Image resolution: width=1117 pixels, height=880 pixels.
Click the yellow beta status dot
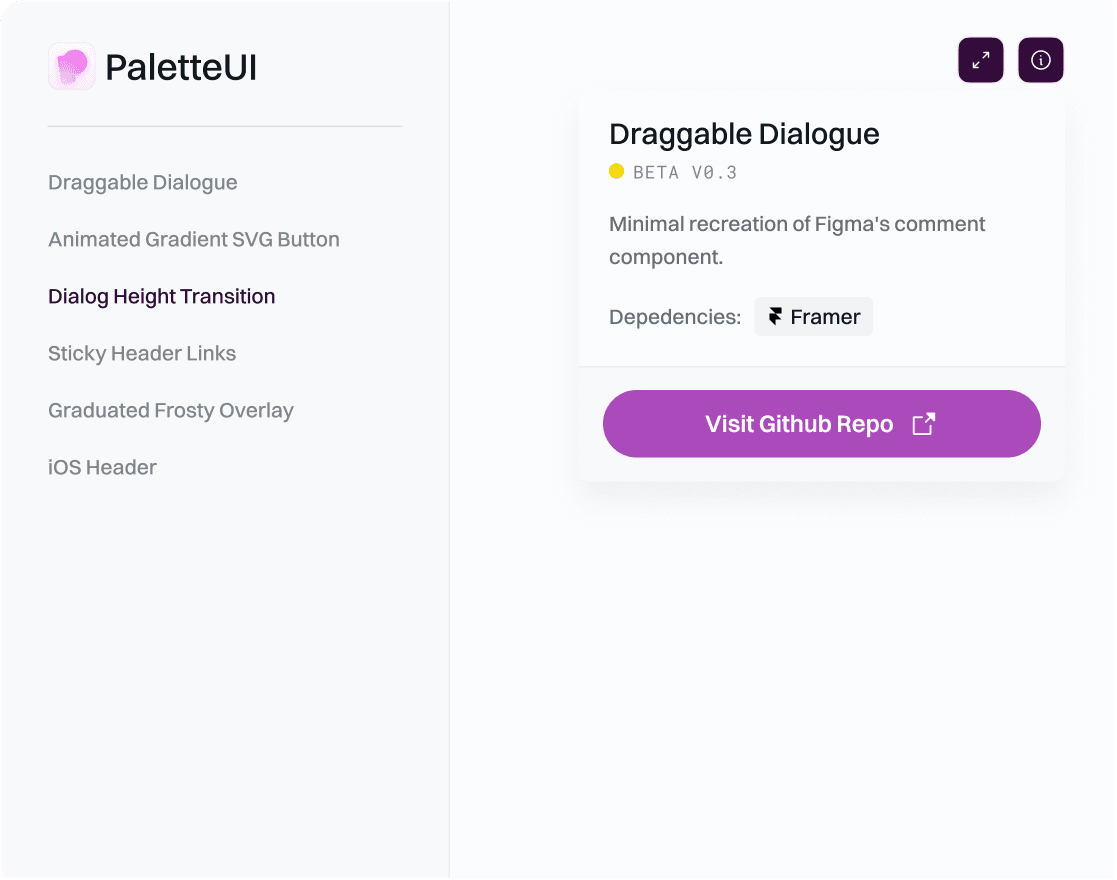coord(617,172)
